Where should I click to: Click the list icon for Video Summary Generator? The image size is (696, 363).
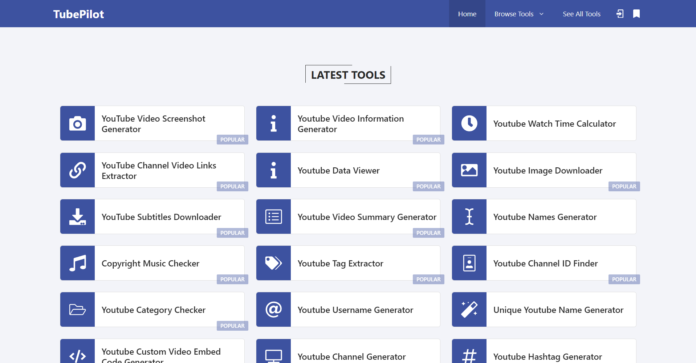tap(273, 217)
